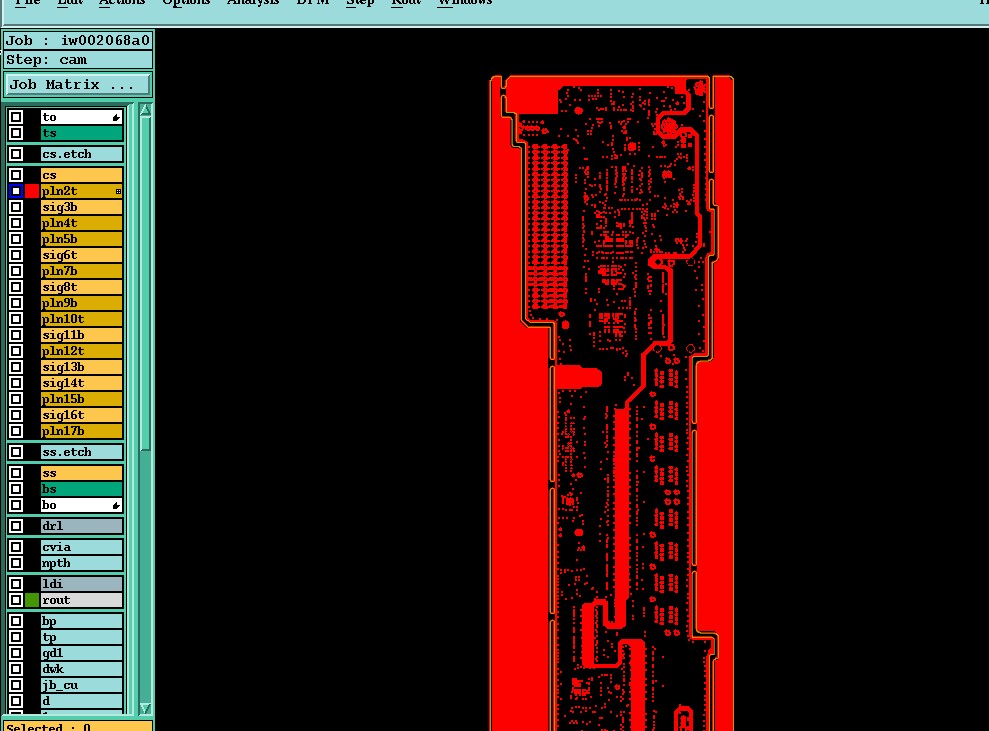Image resolution: width=989 pixels, height=731 pixels.
Task: Toggle the checkbox for layer 'to'
Action: click(x=16, y=117)
